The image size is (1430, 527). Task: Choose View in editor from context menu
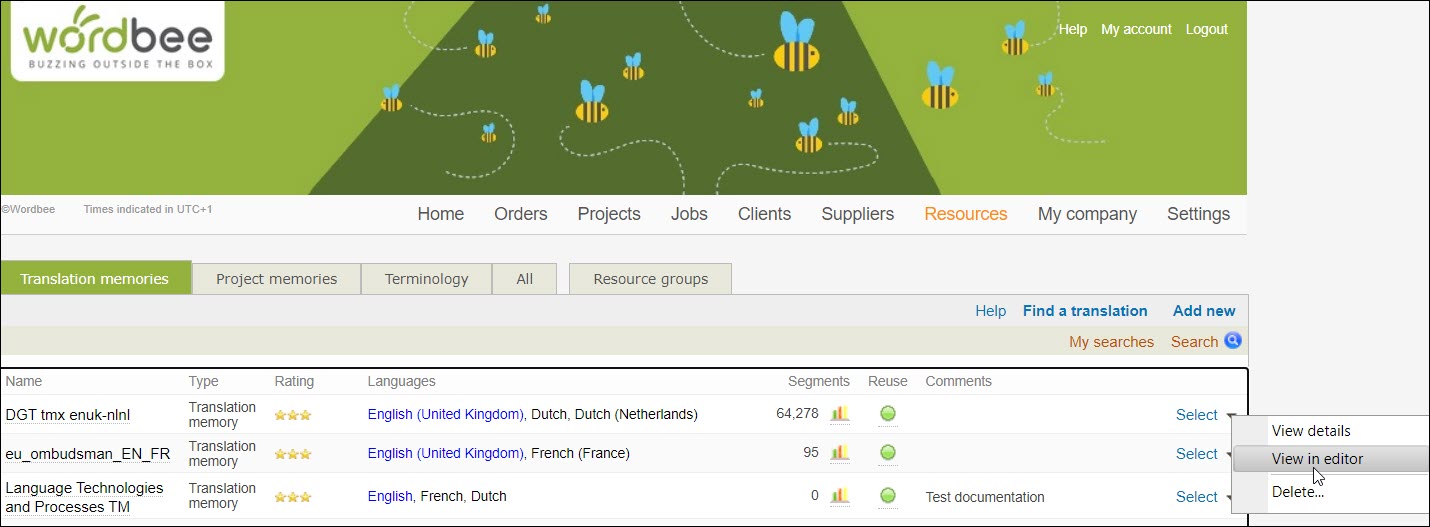1317,459
